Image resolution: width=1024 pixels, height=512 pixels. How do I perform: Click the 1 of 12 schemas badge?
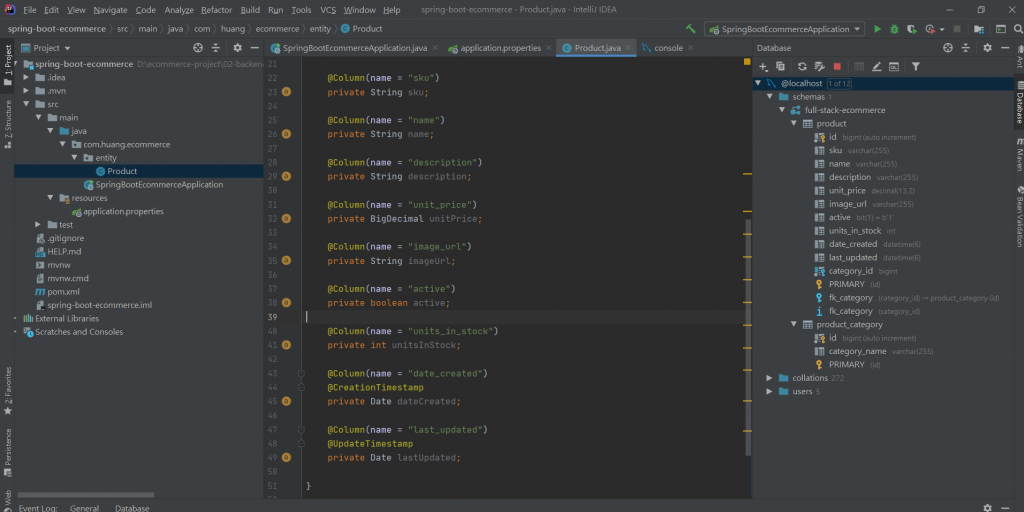[838, 83]
